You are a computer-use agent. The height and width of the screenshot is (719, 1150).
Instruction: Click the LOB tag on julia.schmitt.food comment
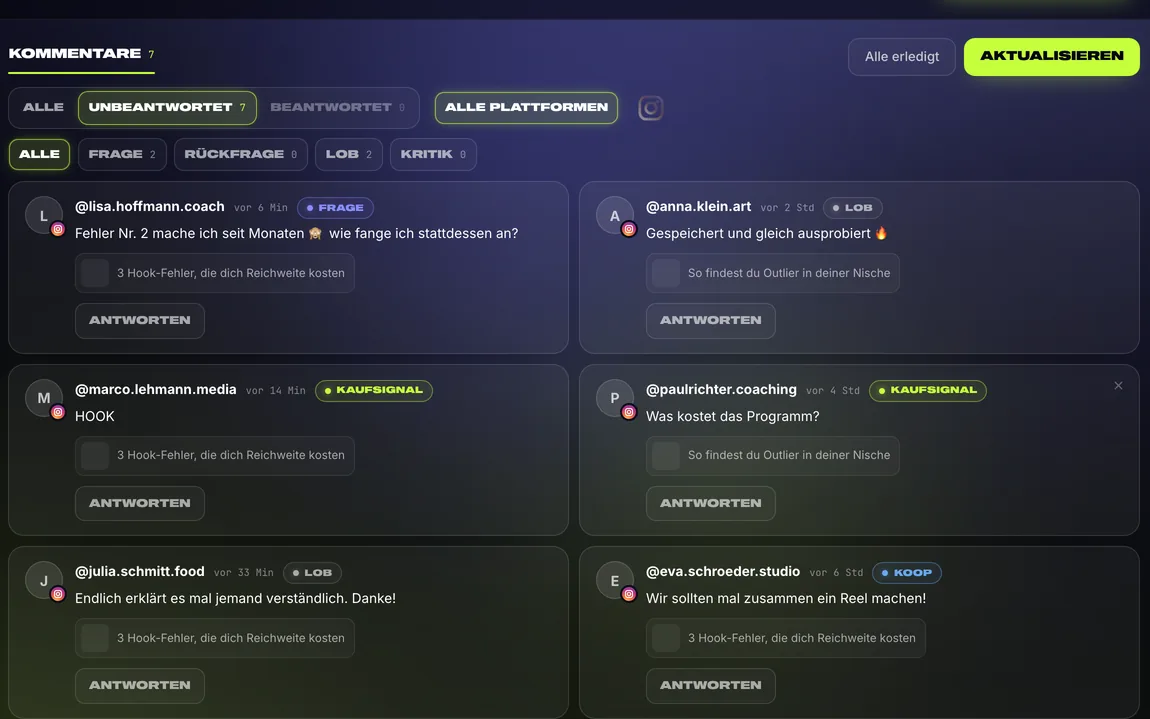312,573
